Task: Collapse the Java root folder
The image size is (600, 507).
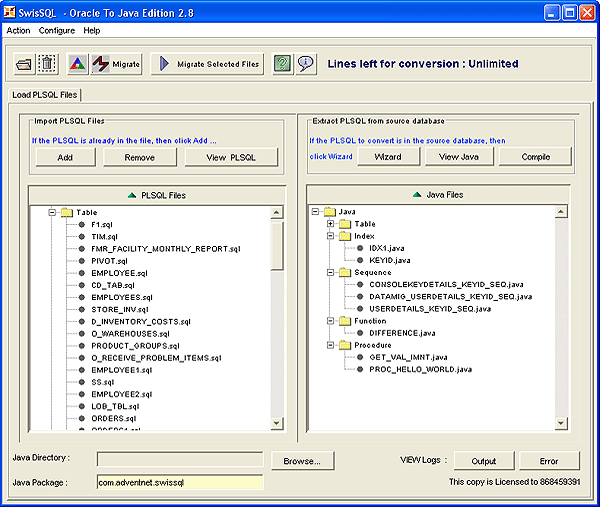Action: pyautogui.click(x=315, y=211)
